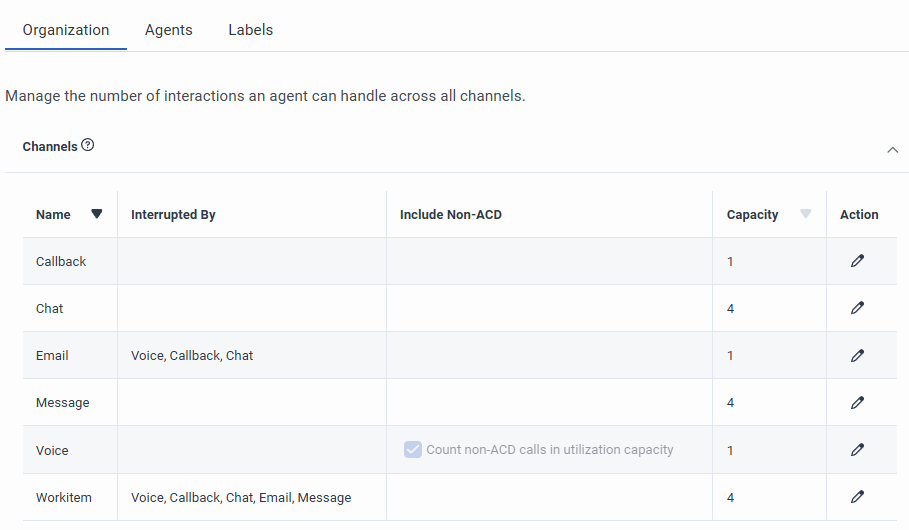Open the Labels tab

pos(250,30)
